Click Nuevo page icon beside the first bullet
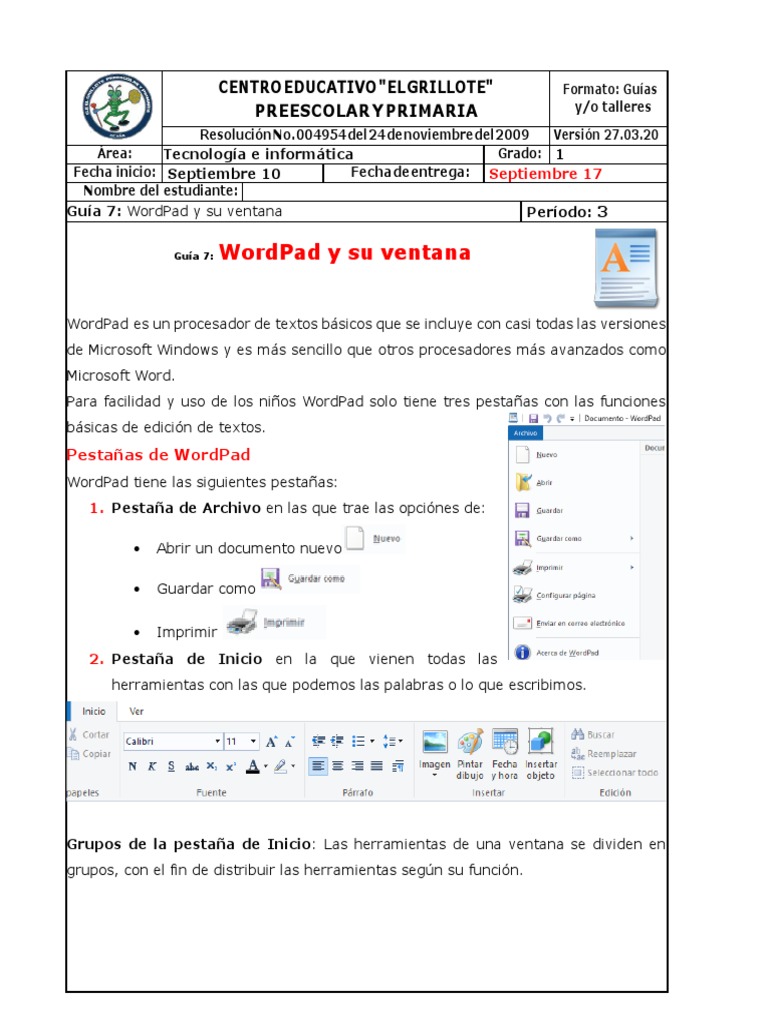 (355, 539)
